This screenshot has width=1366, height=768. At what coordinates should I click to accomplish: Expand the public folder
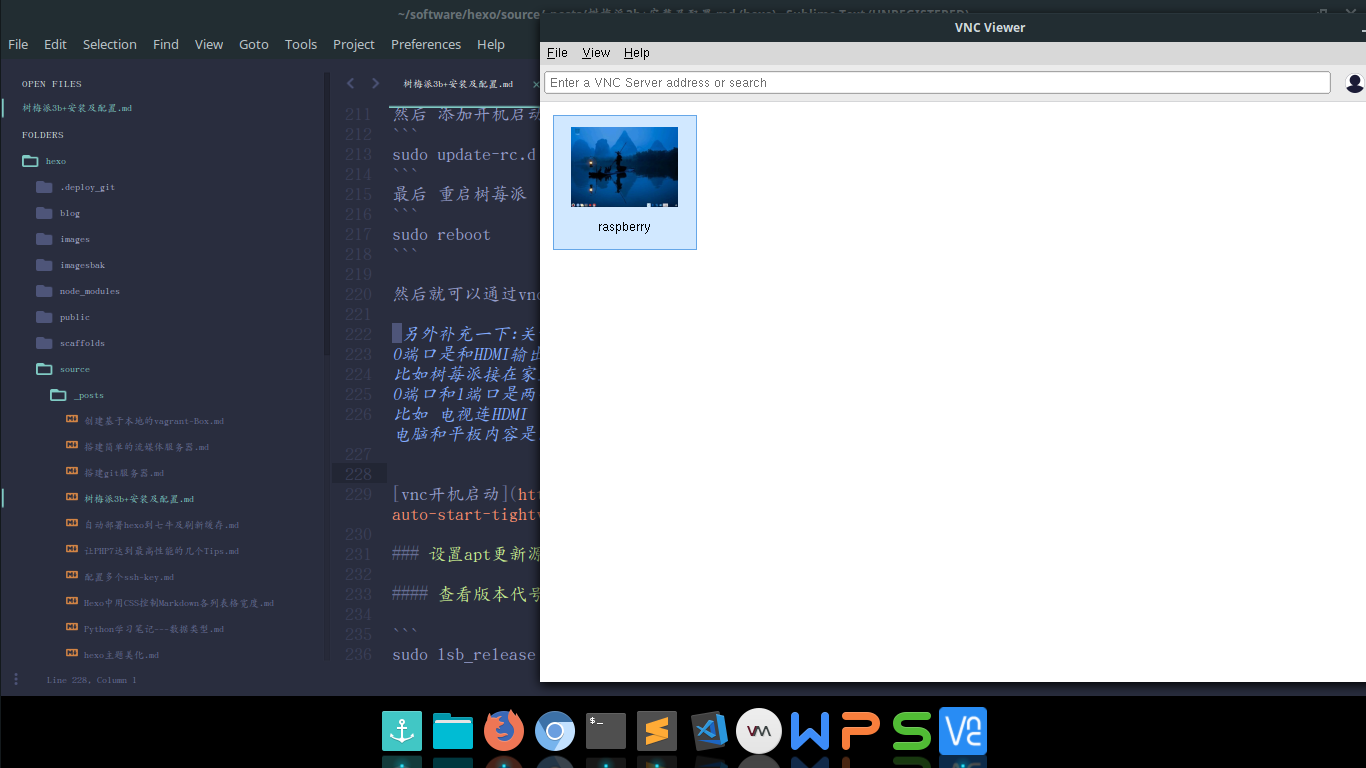click(x=44, y=316)
